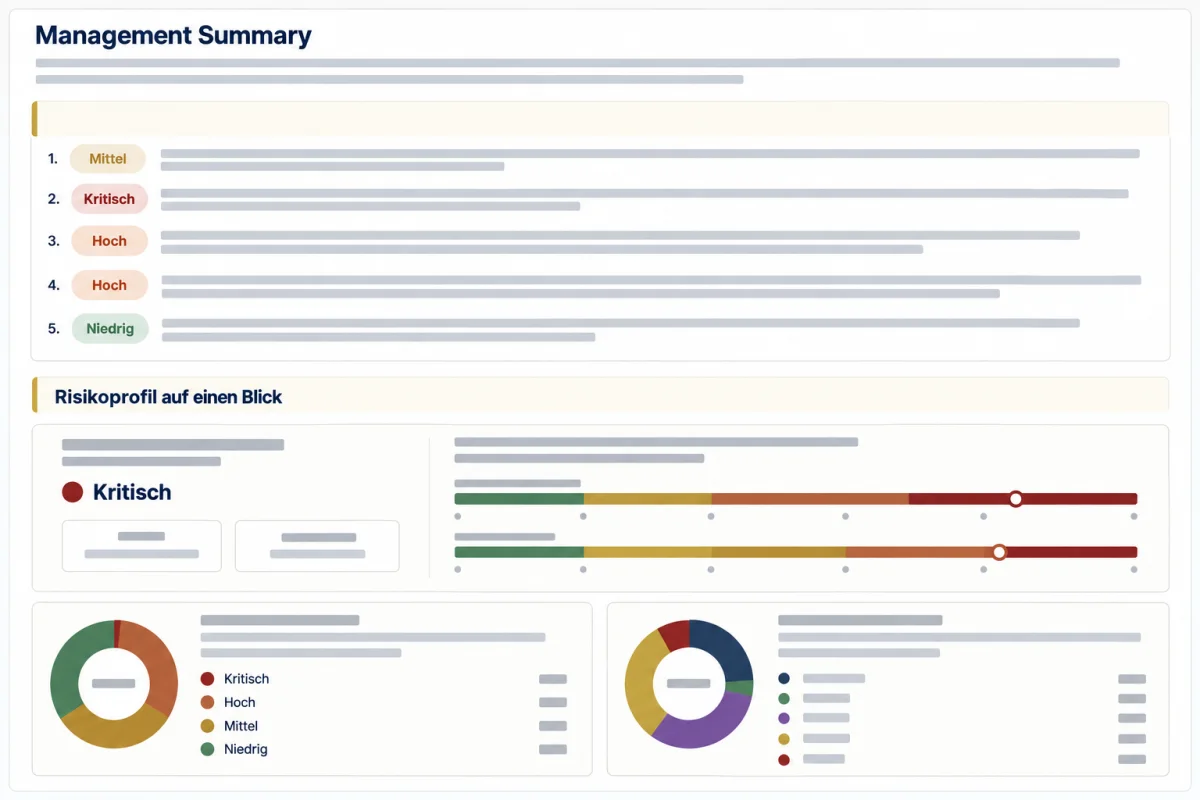Click the yellow segment of the upper risk bar
Image resolution: width=1200 pixels, height=800 pixels.
(648, 498)
